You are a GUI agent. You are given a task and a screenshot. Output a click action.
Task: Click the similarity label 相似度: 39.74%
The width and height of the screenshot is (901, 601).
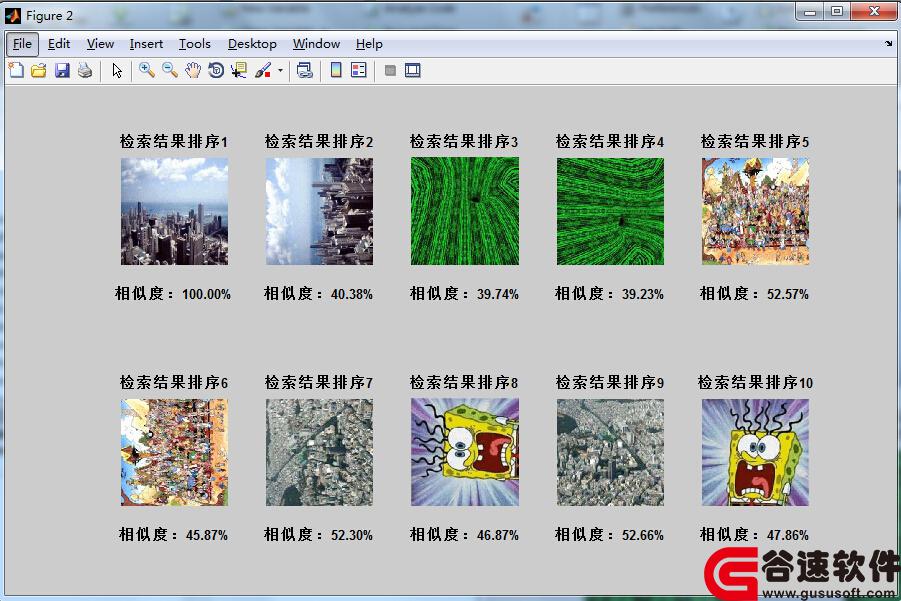click(464, 294)
